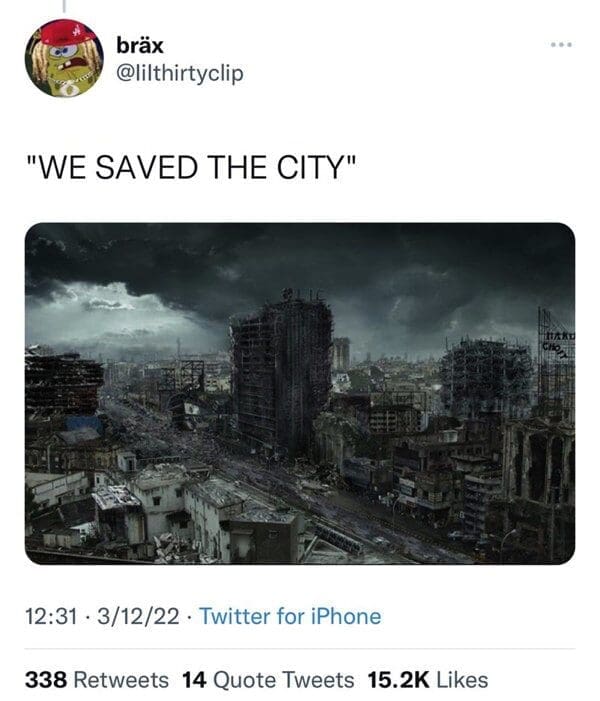View the 14 Quote Tweets list
Viewport: 600px width, 701px height.
(268, 680)
